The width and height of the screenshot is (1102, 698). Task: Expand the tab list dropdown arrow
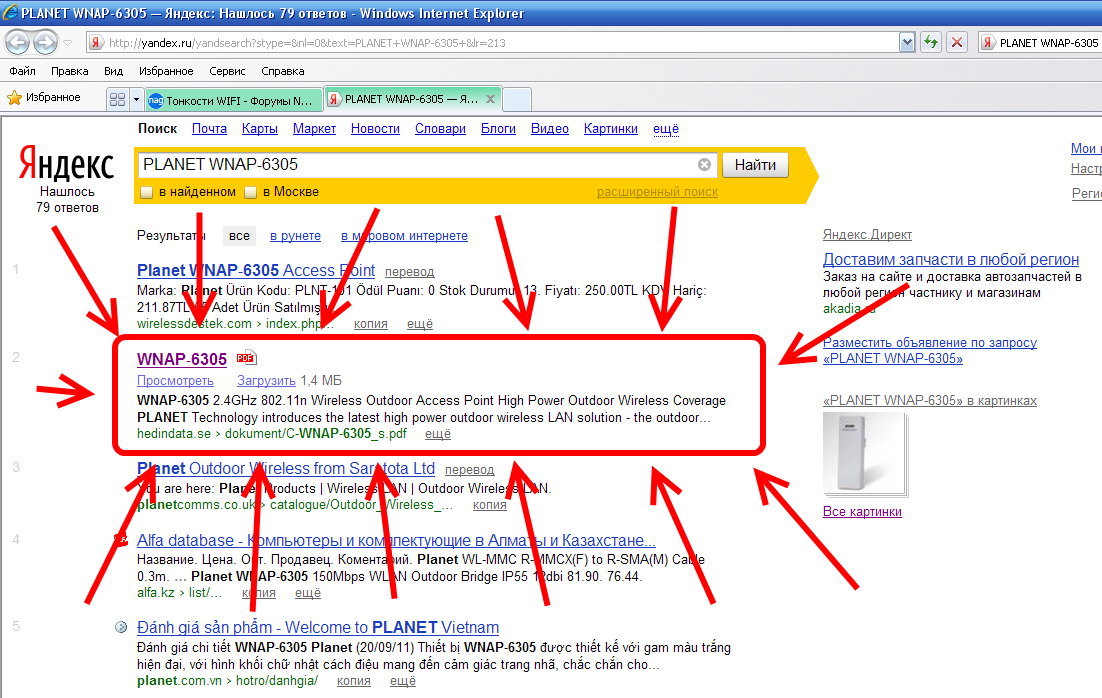click(136, 100)
